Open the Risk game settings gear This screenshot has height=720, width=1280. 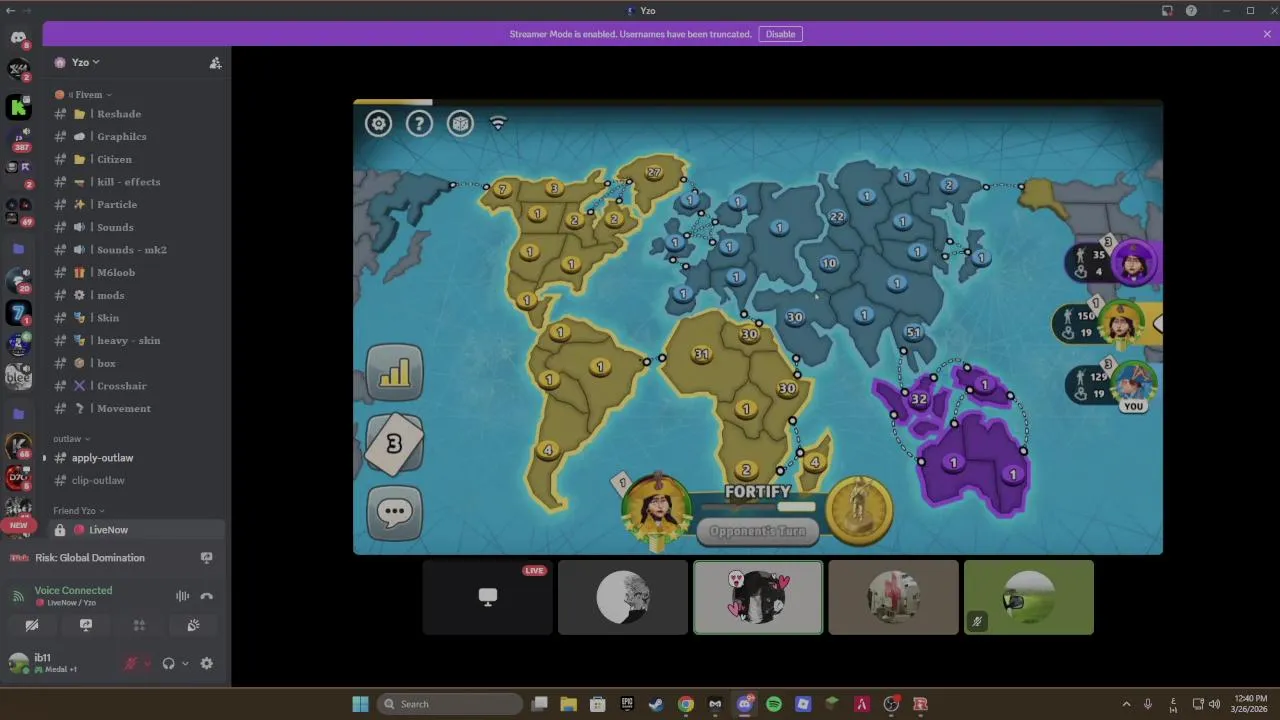tap(378, 123)
